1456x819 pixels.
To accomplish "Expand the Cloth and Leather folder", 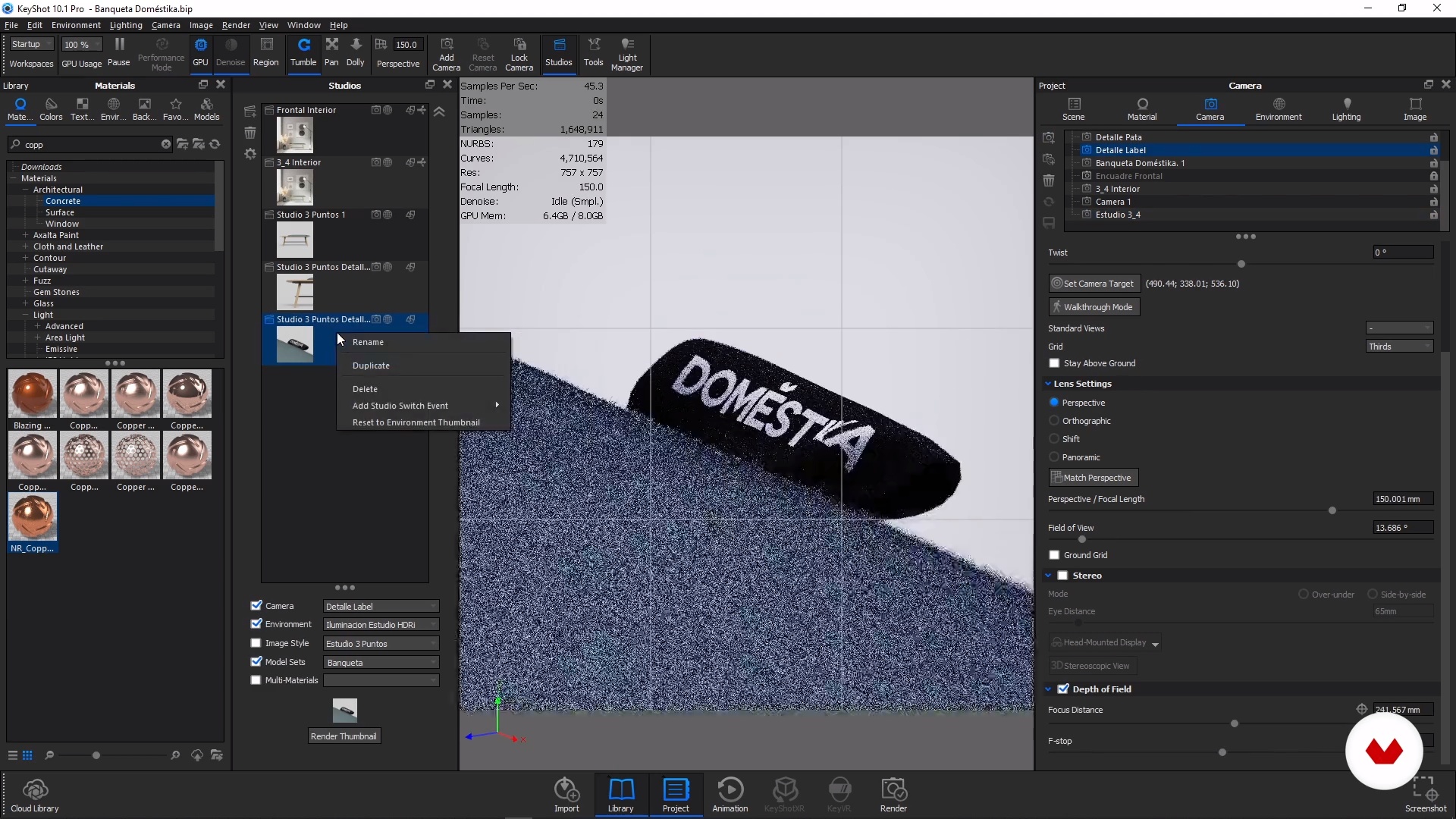I will (x=25, y=246).
